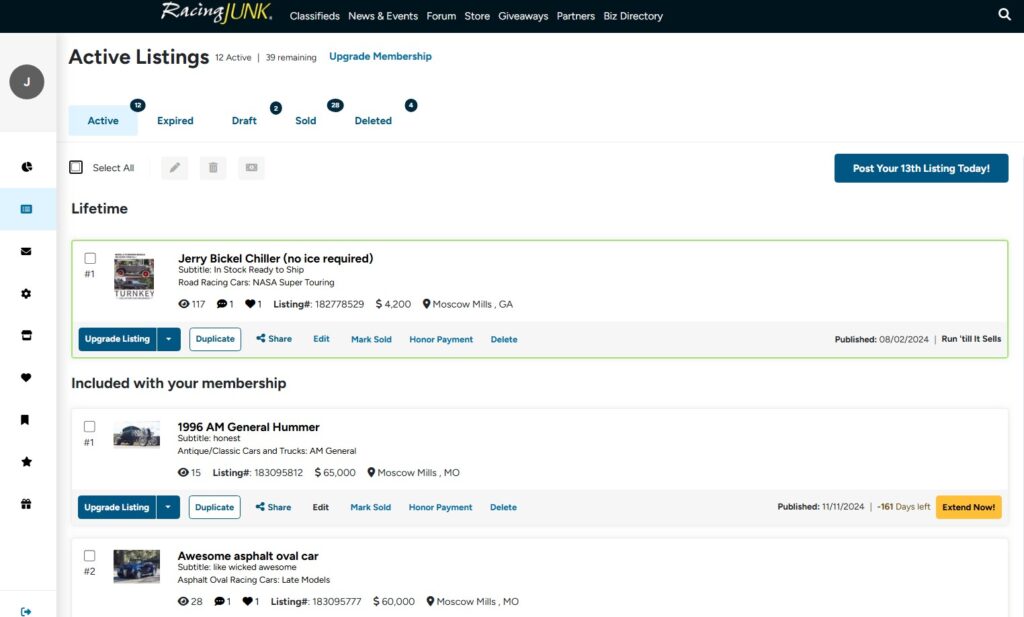Click Extend Now on 1996 Hummer

click(x=968, y=507)
